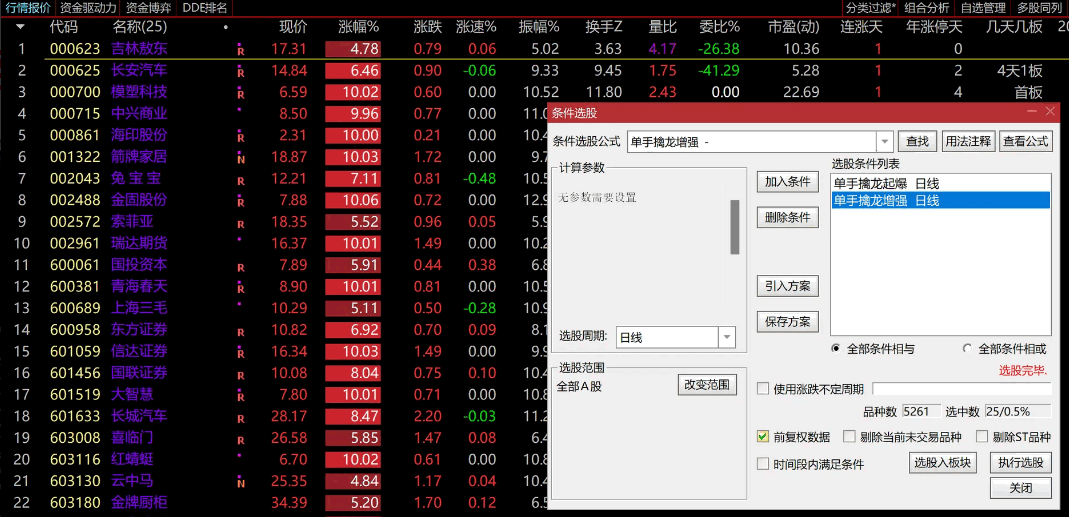
Task: Enable 剔除当前未交易品种 checkbox
Action: coord(849,437)
